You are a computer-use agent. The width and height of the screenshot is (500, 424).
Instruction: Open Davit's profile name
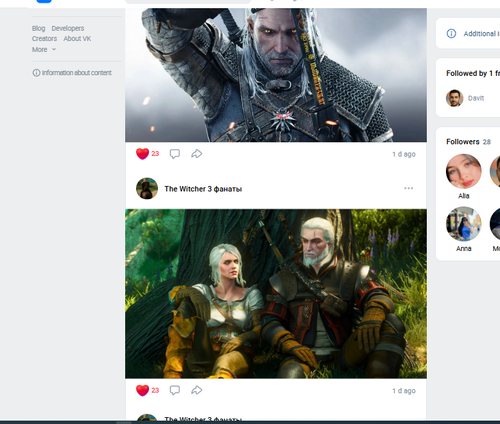[476, 98]
